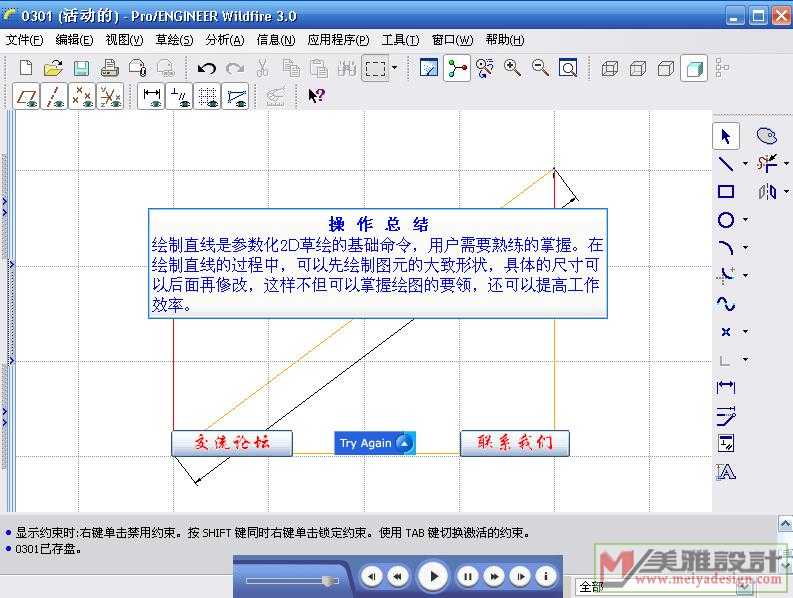Undo the last action
The image size is (793, 598).
(206, 68)
